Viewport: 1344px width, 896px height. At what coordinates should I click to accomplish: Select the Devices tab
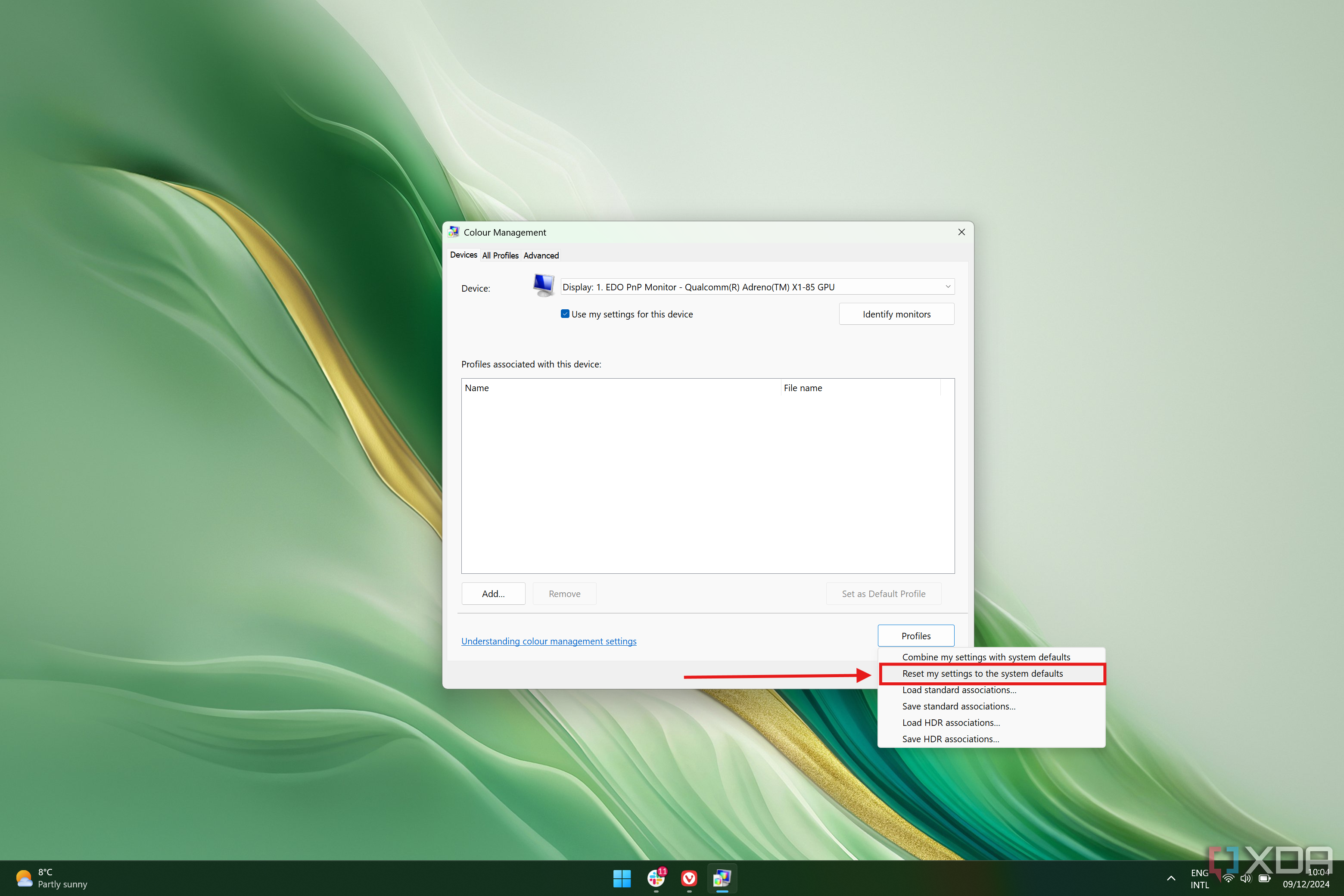(463, 255)
